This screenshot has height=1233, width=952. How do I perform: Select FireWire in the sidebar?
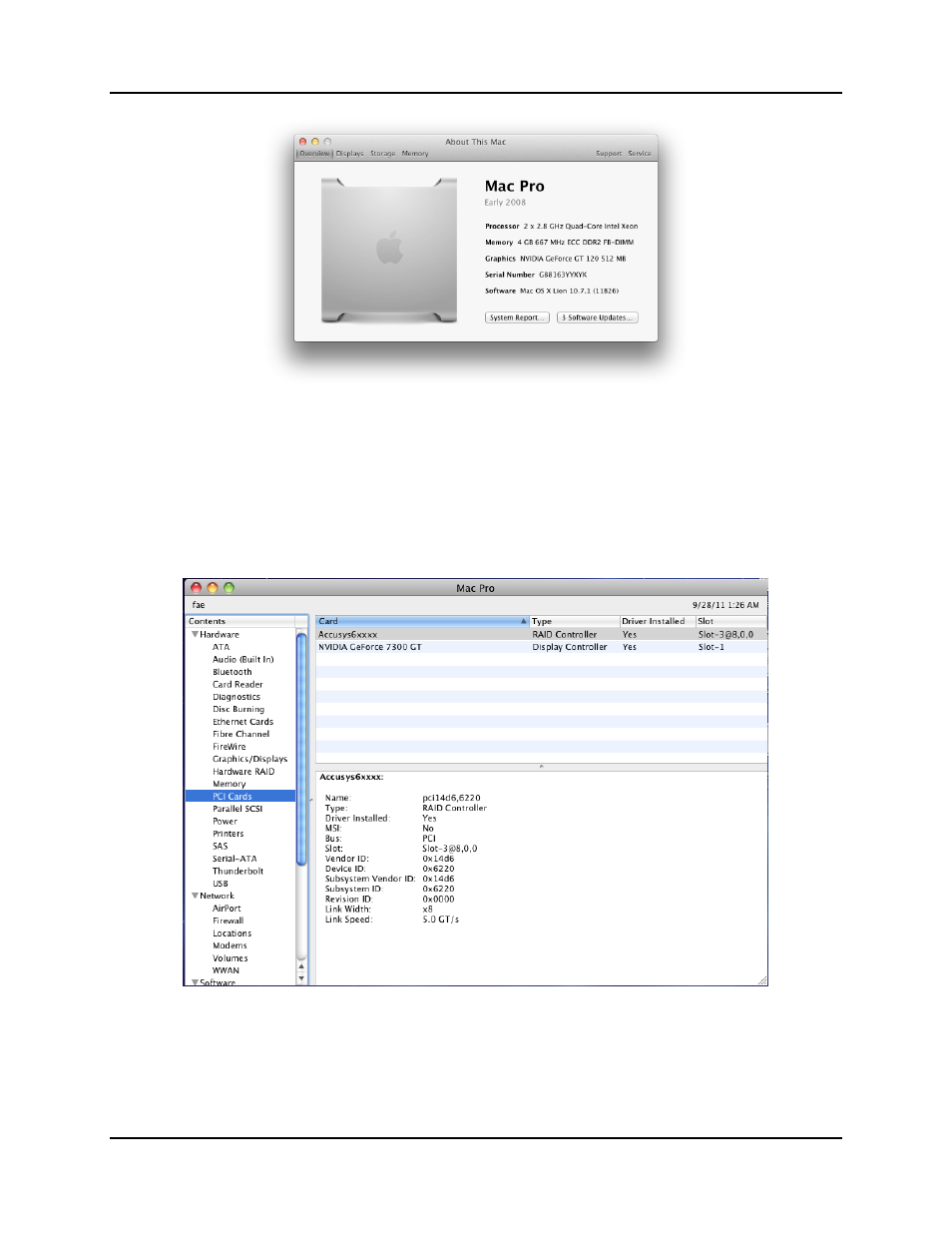[229, 747]
